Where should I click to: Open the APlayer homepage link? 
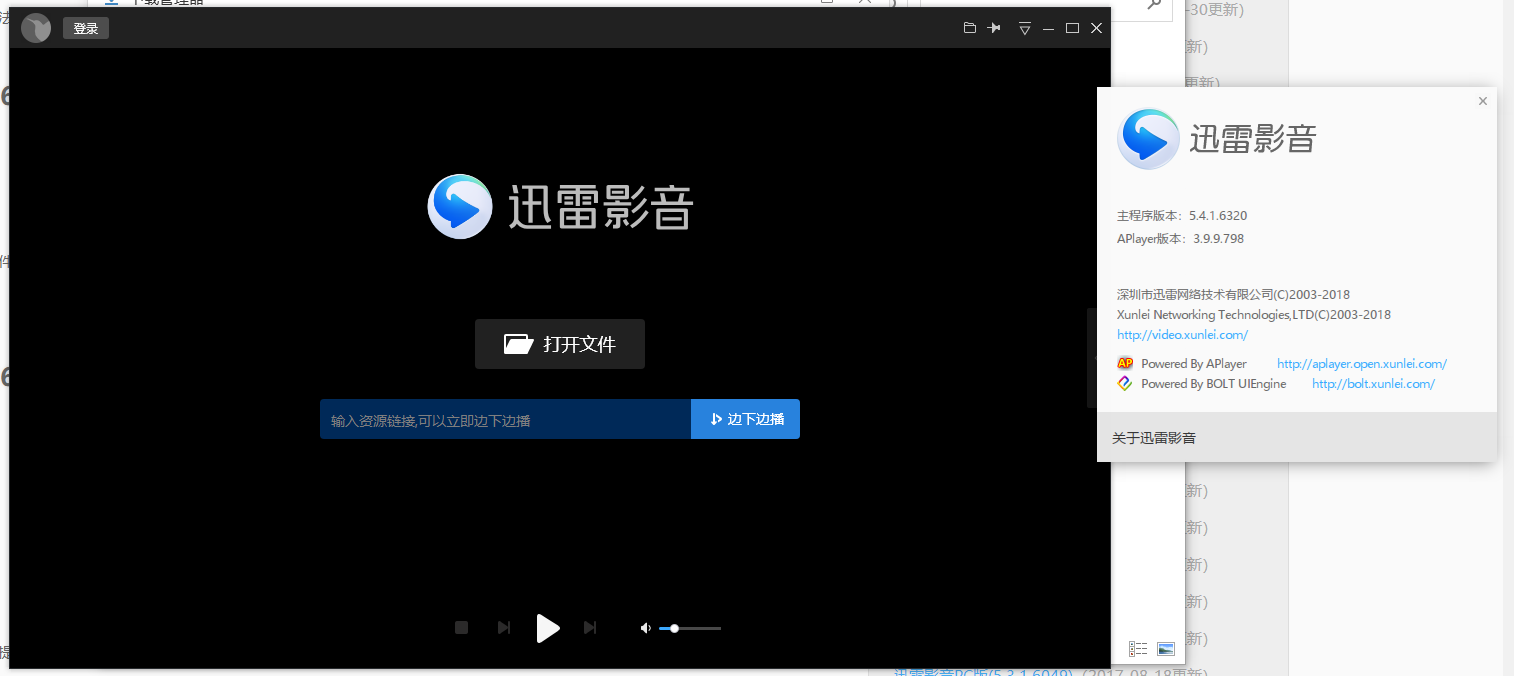tap(1361, 363)
